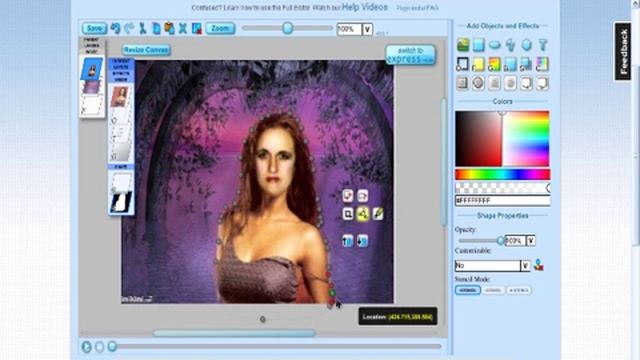Move layer down with the down-arrow icon
Viewport: 640px width, 360px height.
[x=362, y=241]
